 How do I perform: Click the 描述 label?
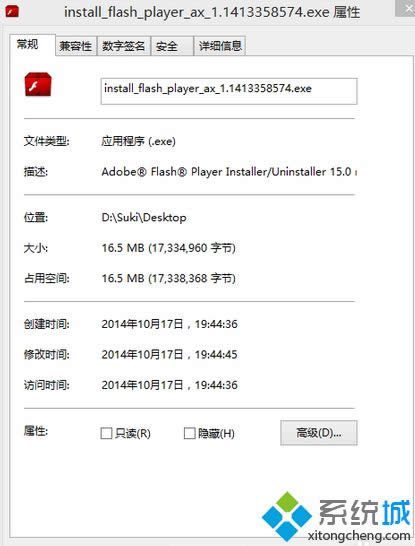pyautogui.click(x=36, y=172)
